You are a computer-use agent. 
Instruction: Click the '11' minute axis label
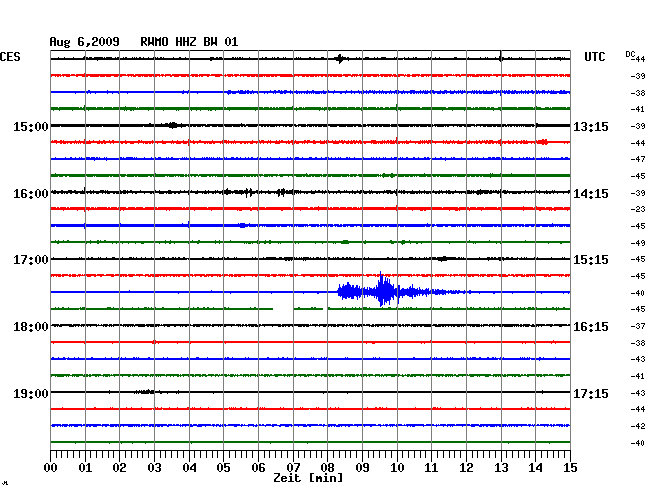(431, 468)
